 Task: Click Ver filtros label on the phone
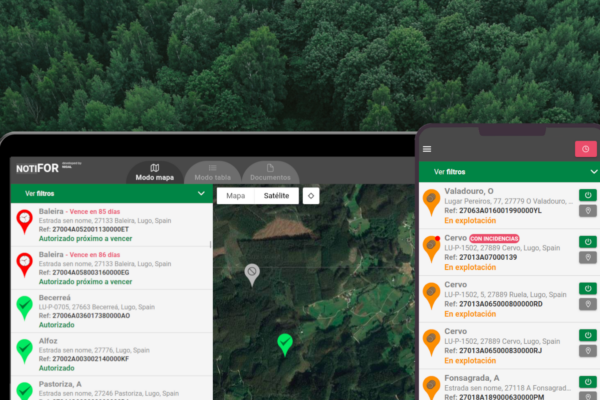[449, 172]
